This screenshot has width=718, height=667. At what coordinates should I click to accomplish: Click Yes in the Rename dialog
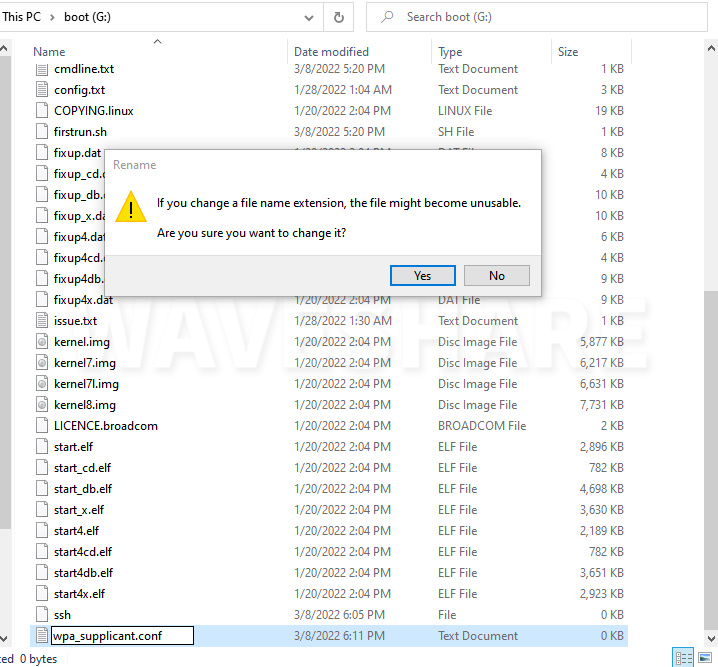tap(422, 276)
